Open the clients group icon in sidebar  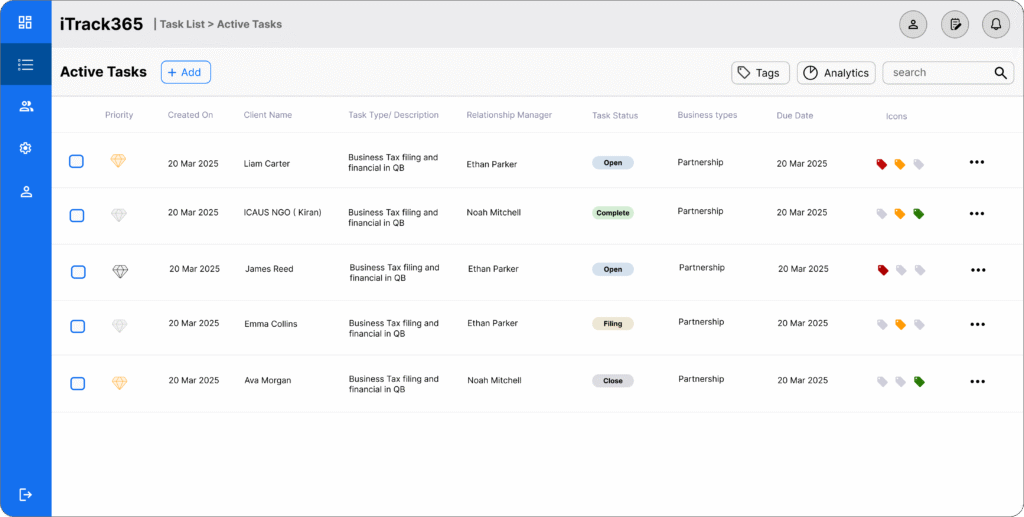(x=26, y=106)
